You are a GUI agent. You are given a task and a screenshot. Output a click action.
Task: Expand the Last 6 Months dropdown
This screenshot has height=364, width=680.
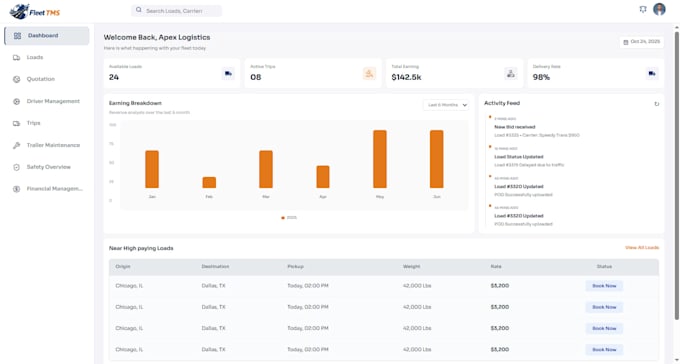click(x=446, y=105)
